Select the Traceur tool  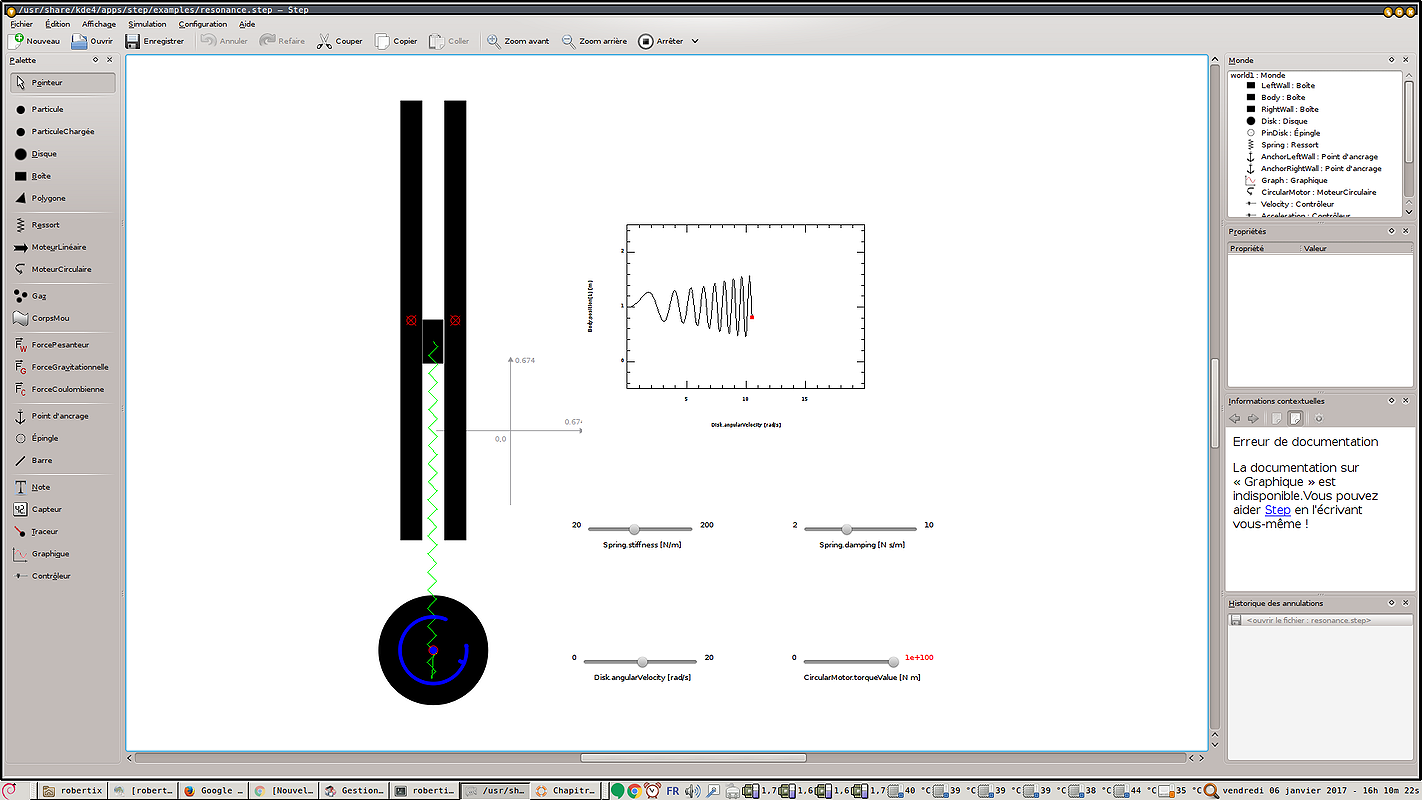point(62,531)
